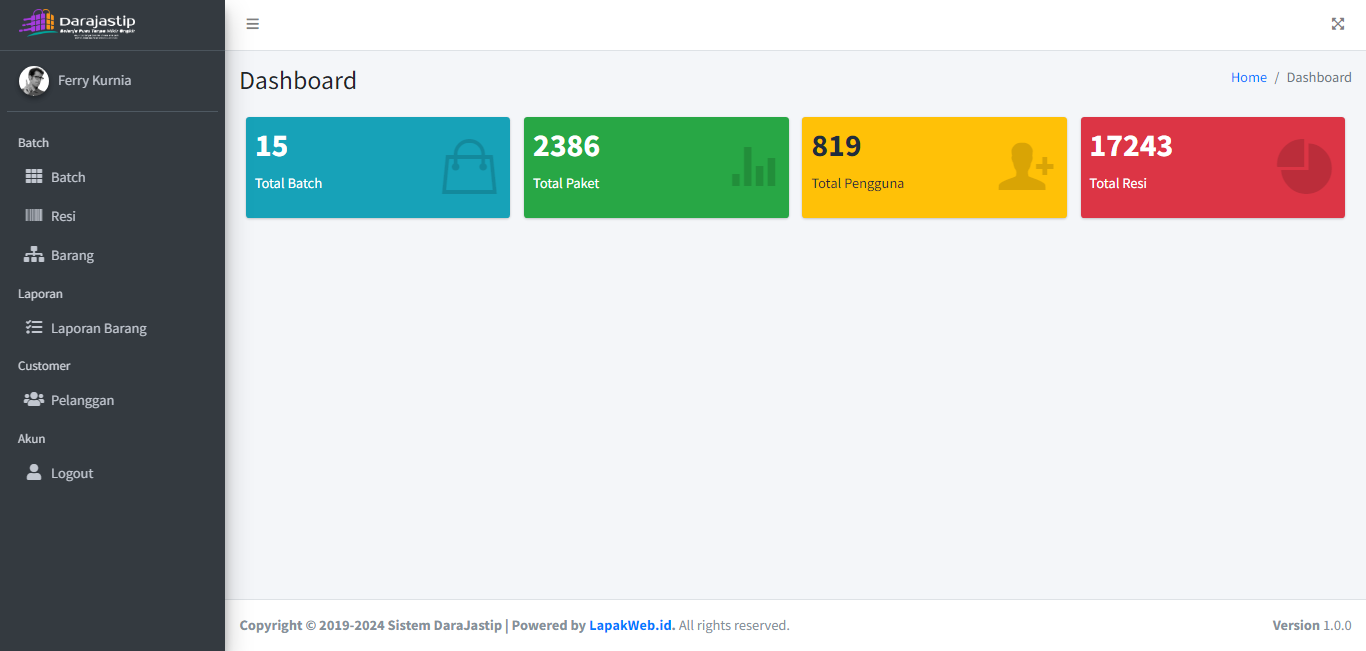Click the Pelanggan users icon
1366x651 pixels.
pyautogui.click(x=34, y=400)
